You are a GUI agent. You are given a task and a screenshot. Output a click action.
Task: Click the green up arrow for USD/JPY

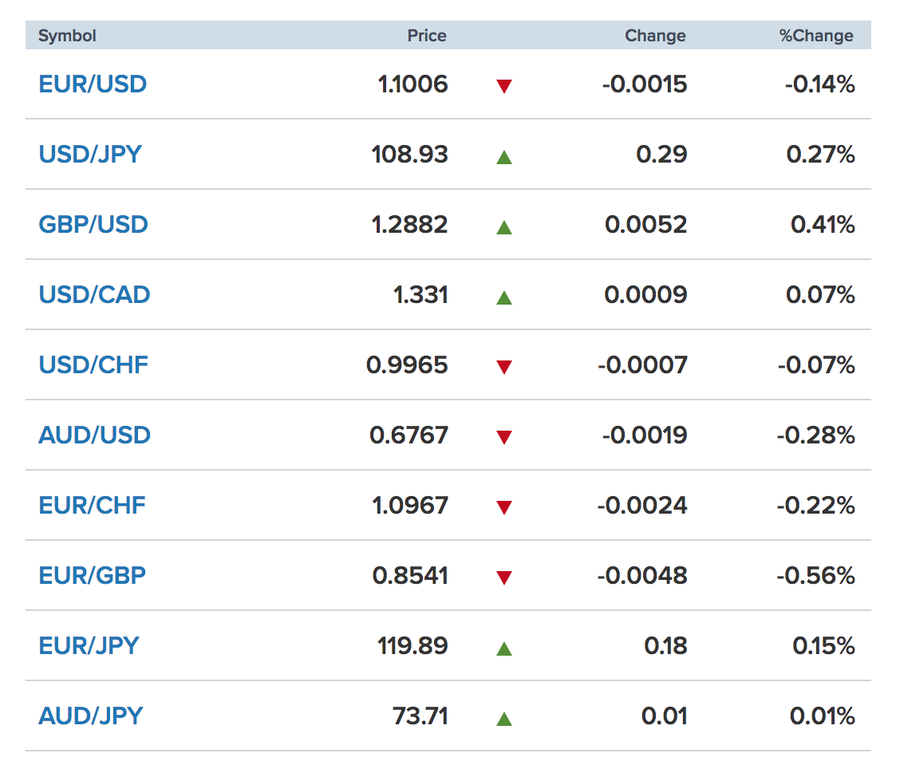504,156
